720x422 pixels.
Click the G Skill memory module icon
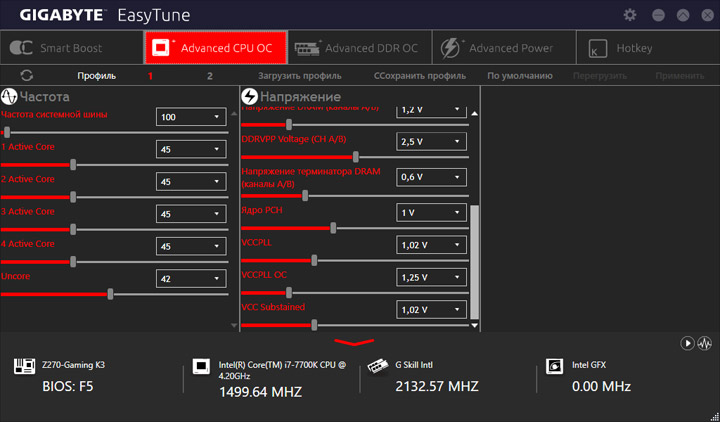378,366
